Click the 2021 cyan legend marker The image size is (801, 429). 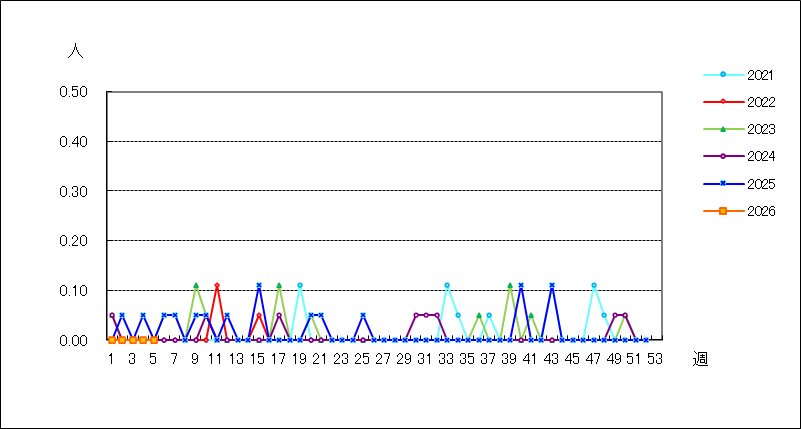723,74
